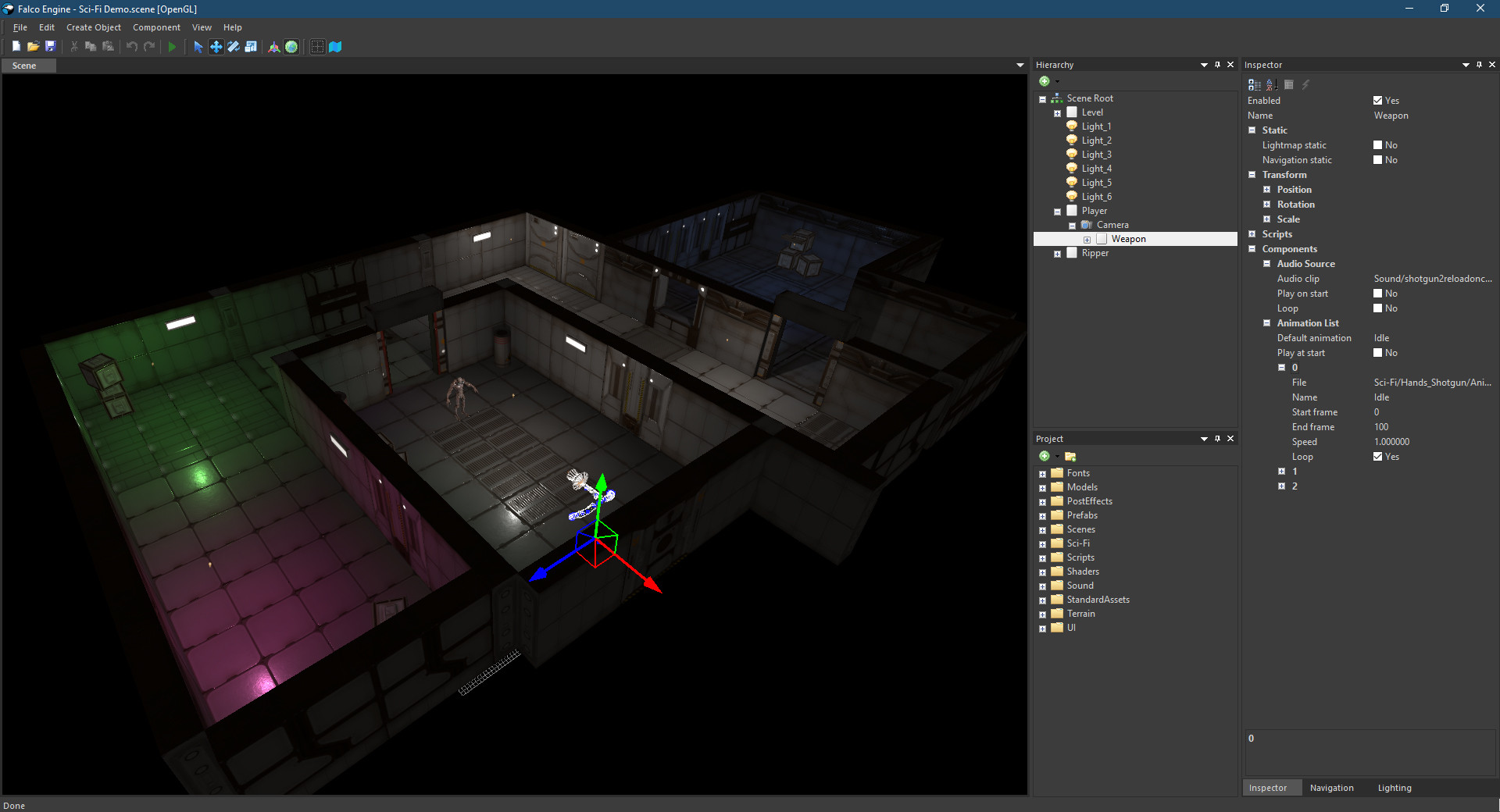This screenshot has width=1500, height=812.
Task: Click the green Play scene button
Action: click(172, 47)
